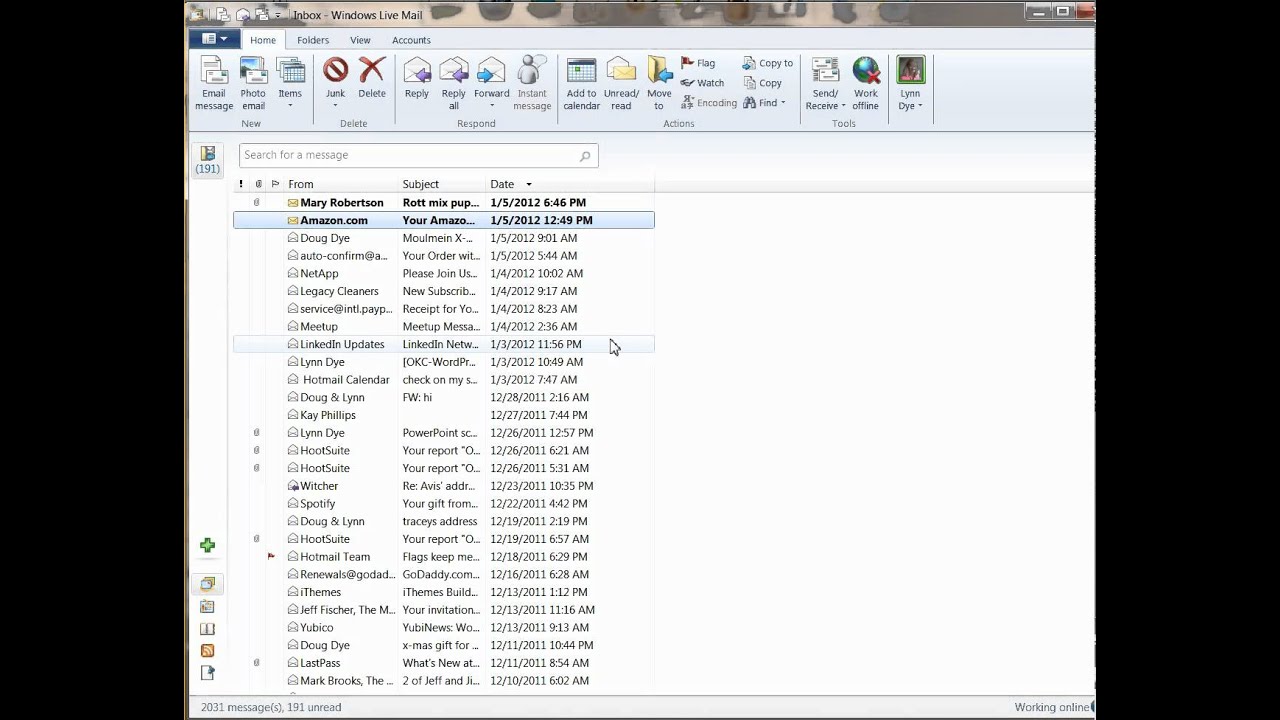Open the Items dropdown in New group
This screenshot has height=720, width=1280.
click(x=290, y=84)
